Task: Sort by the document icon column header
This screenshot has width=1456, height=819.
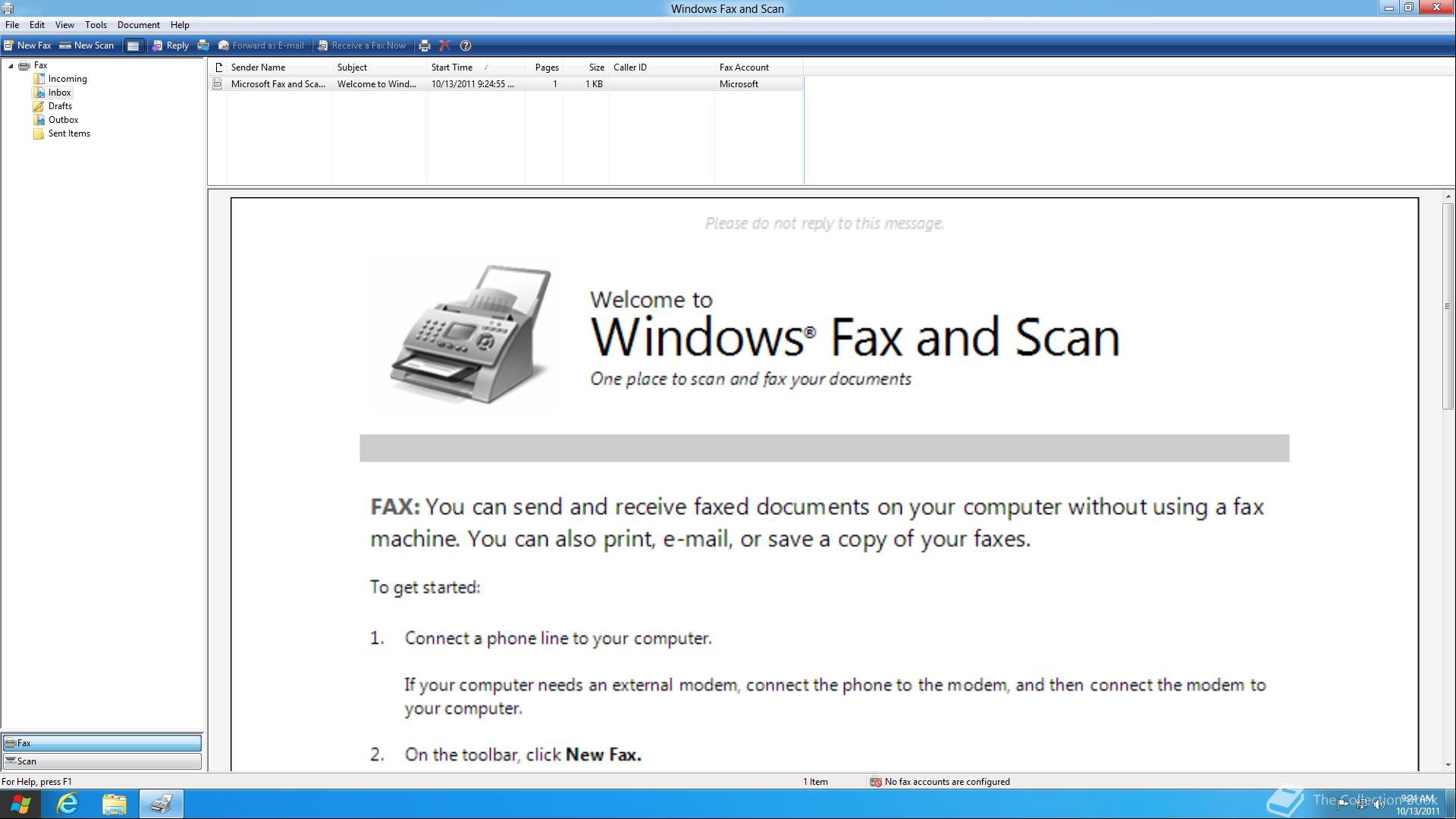Action: click(218, 67)
